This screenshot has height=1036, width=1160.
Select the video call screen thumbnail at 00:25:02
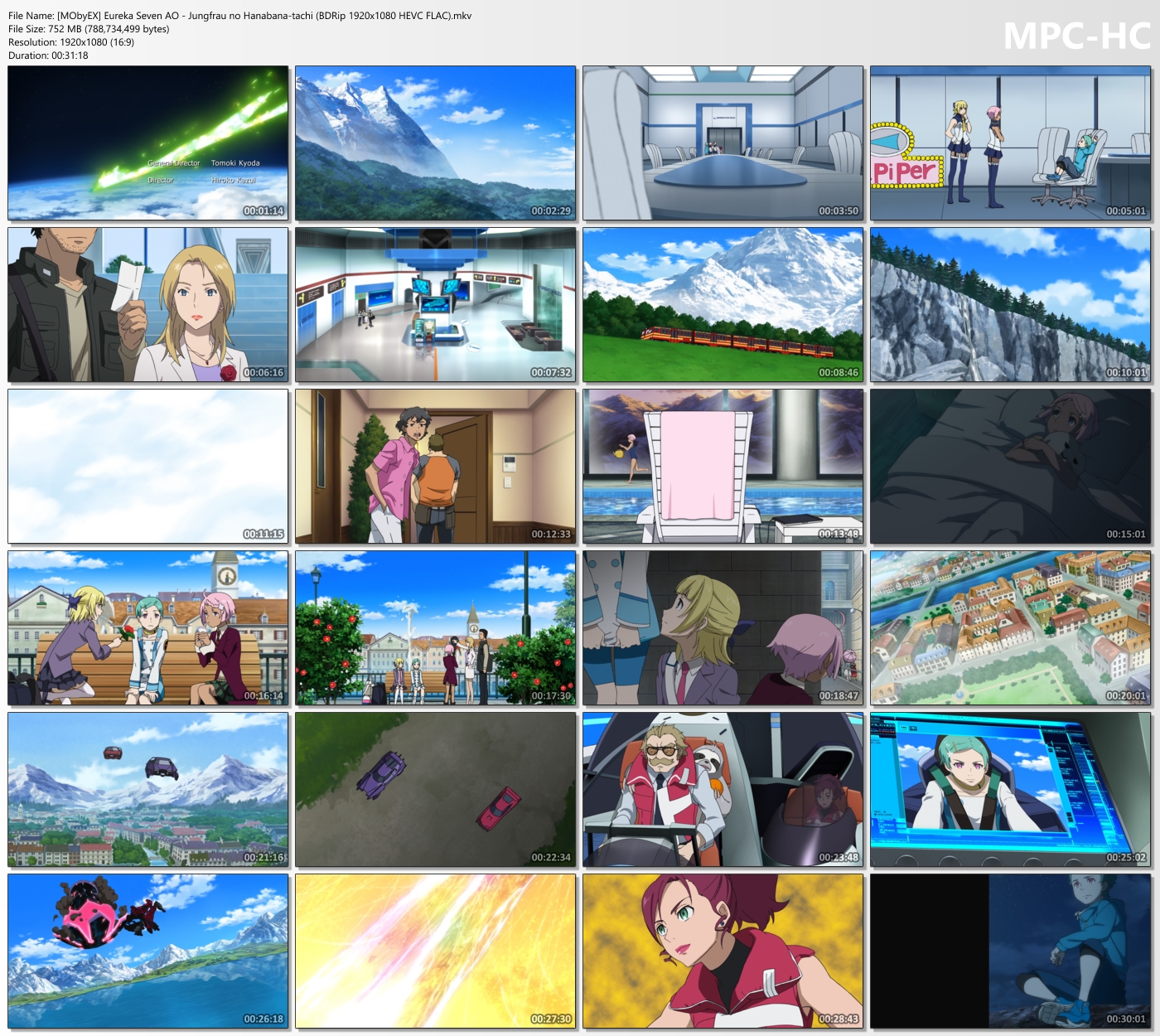(x=1011, y=789)
